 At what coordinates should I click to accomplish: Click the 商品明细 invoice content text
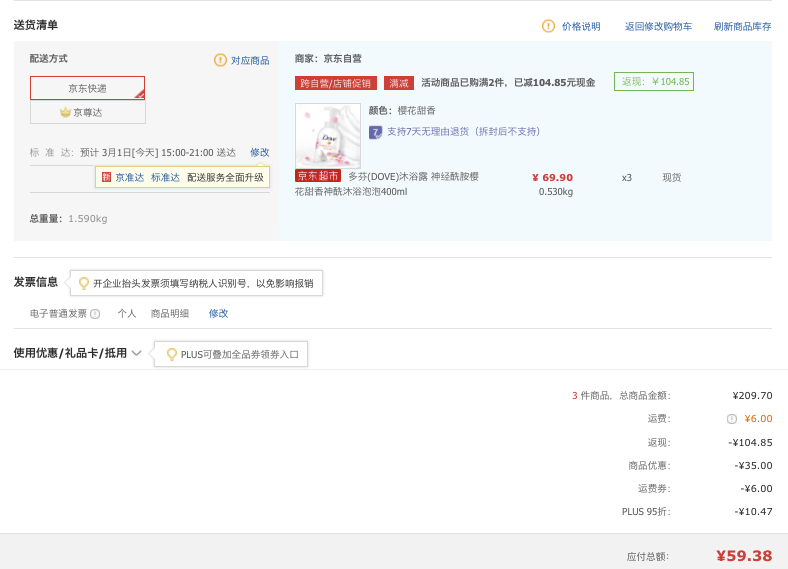(170, 314)
